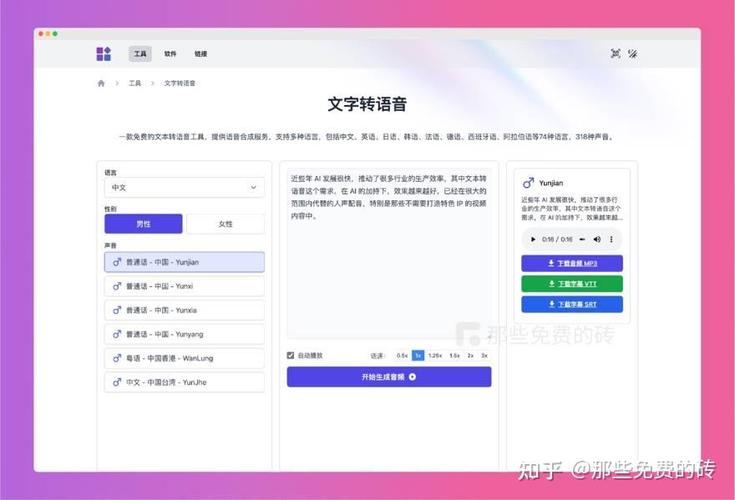
Task: Click the language translate icon in header
Action: [x=615, y=54]
